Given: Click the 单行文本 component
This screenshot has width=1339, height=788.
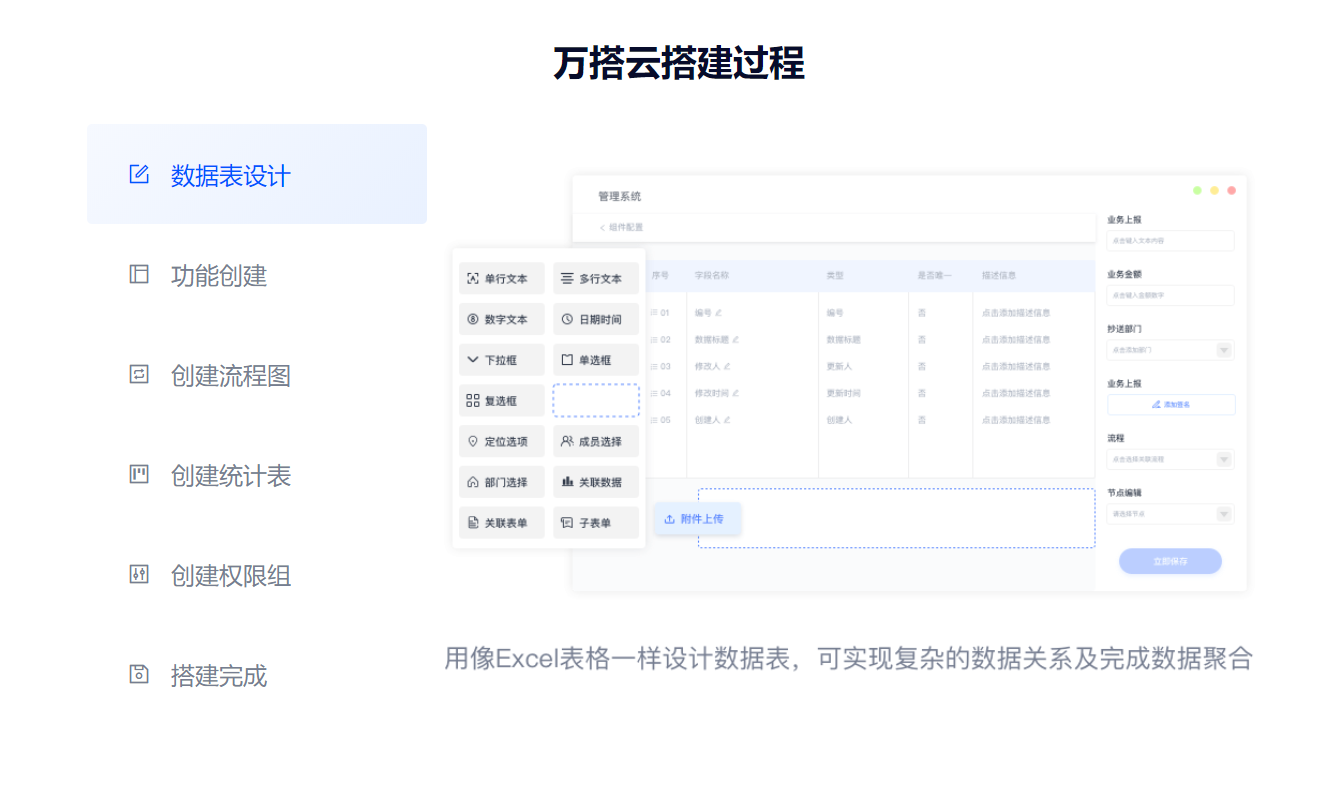Looking at the screenshot, I should tap(502, 278).
